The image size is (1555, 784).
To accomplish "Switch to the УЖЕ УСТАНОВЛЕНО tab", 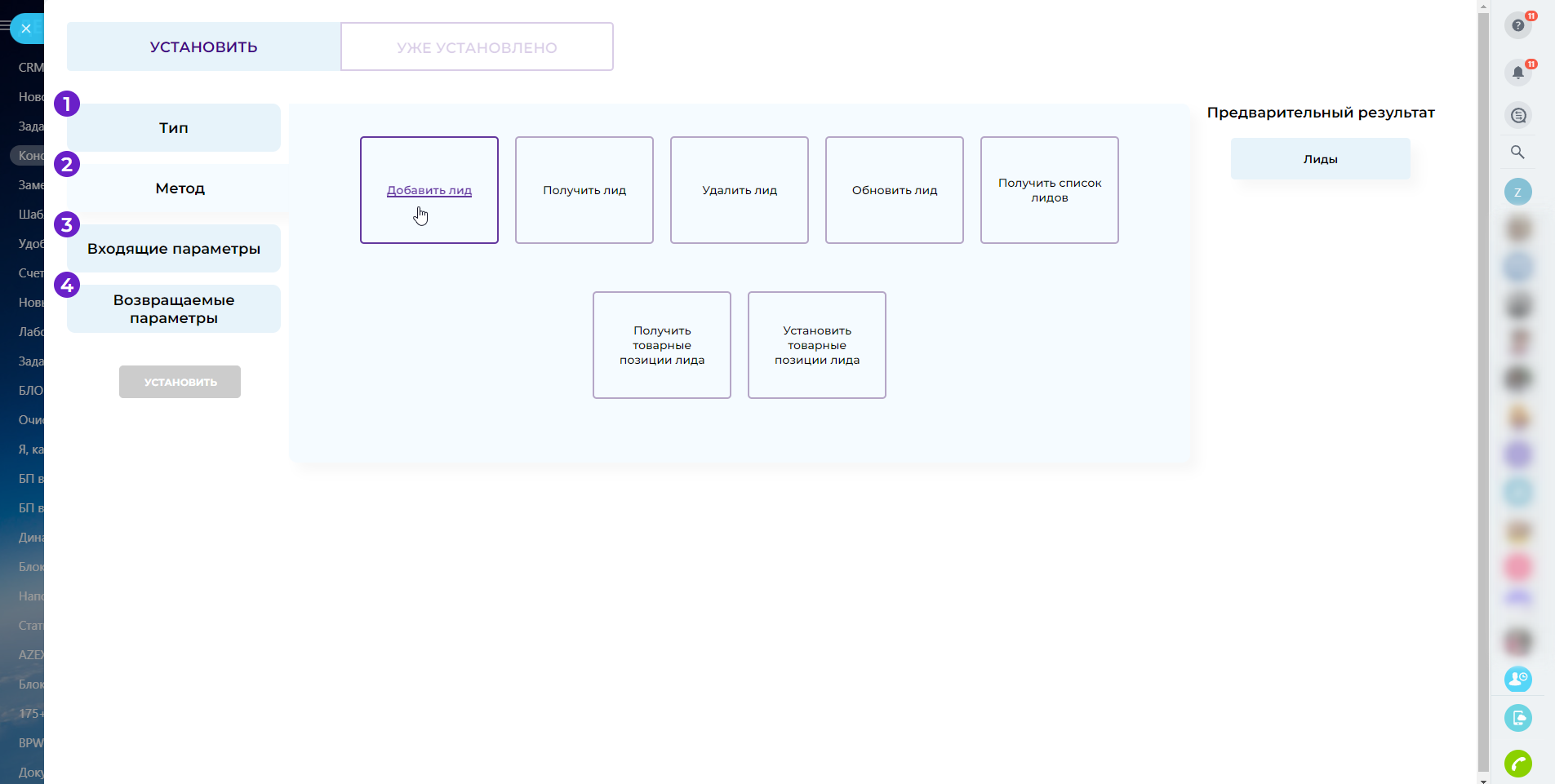I will (x=477, y=47).
